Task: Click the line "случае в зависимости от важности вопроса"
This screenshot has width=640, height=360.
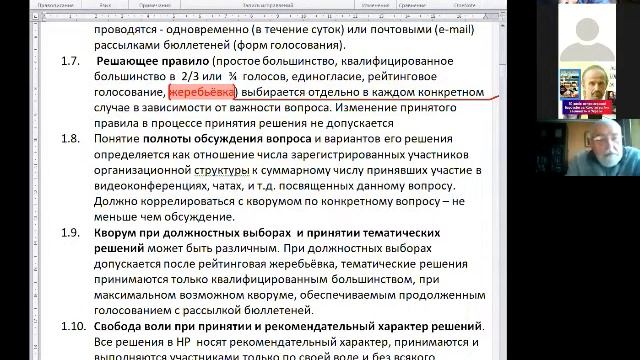Action: 275,108
